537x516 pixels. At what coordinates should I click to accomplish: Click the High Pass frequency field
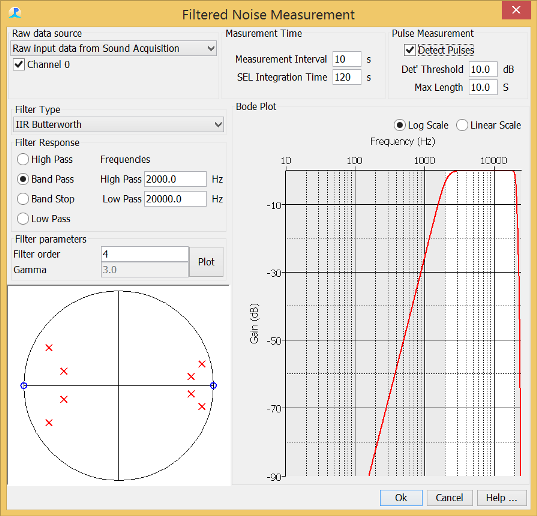175,179
